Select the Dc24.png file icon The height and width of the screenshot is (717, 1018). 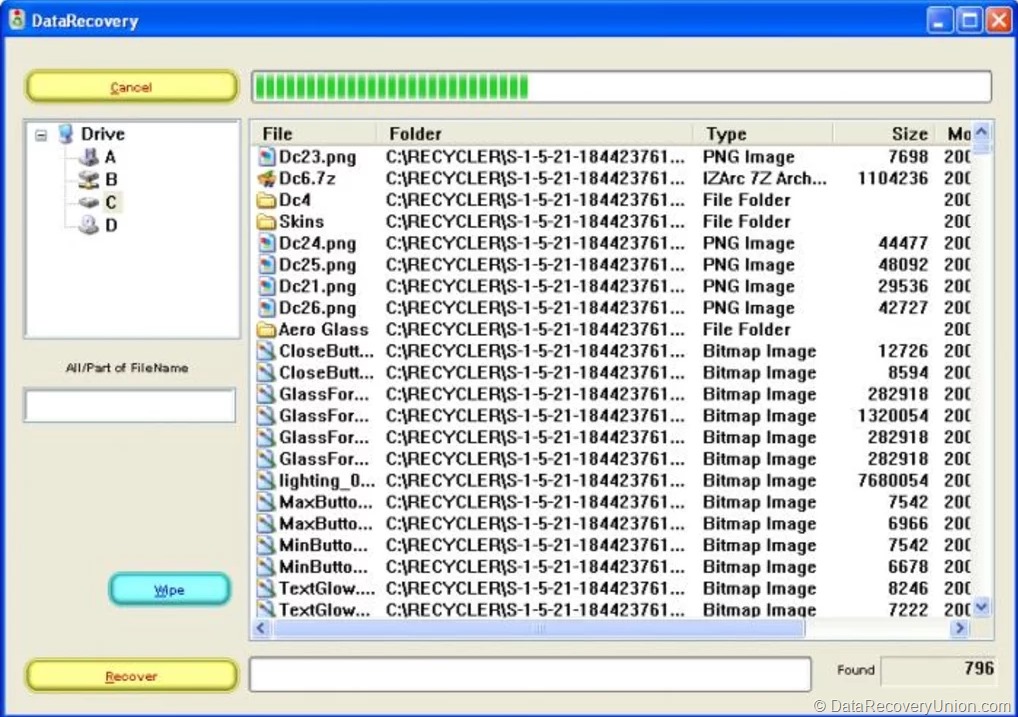(266, 243)
